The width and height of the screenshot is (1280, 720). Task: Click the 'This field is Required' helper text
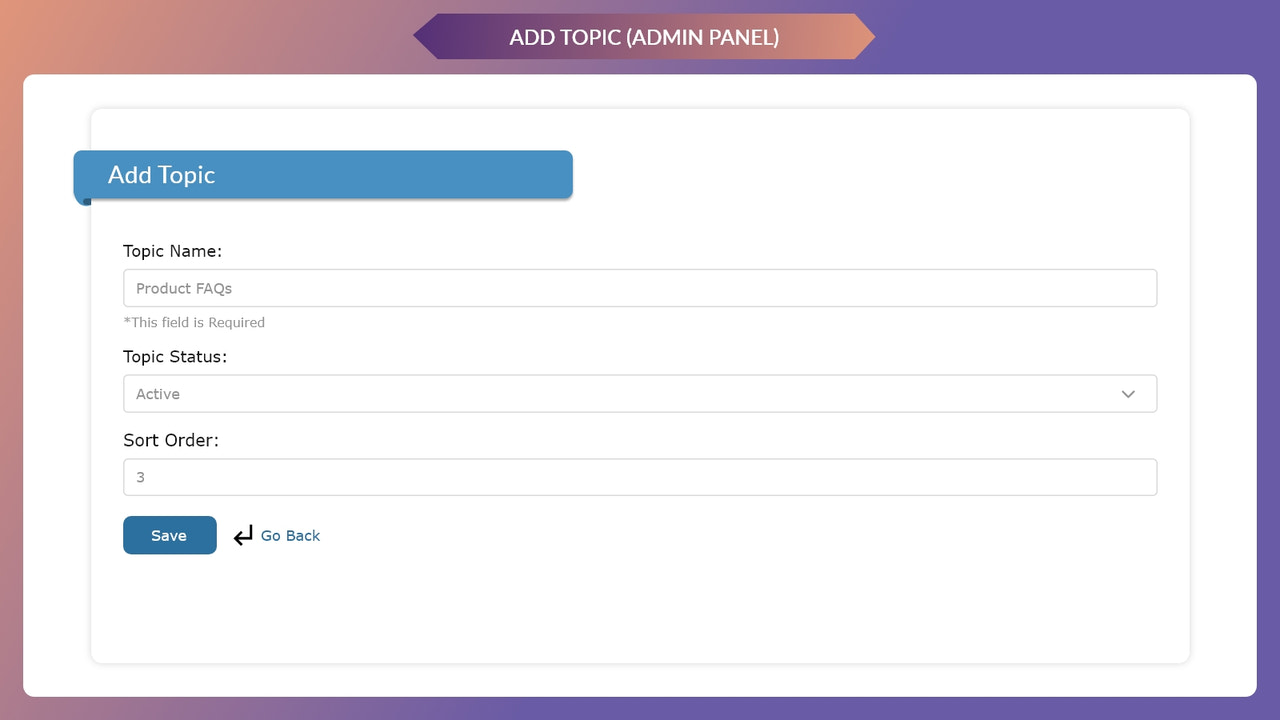coord(194,322)
